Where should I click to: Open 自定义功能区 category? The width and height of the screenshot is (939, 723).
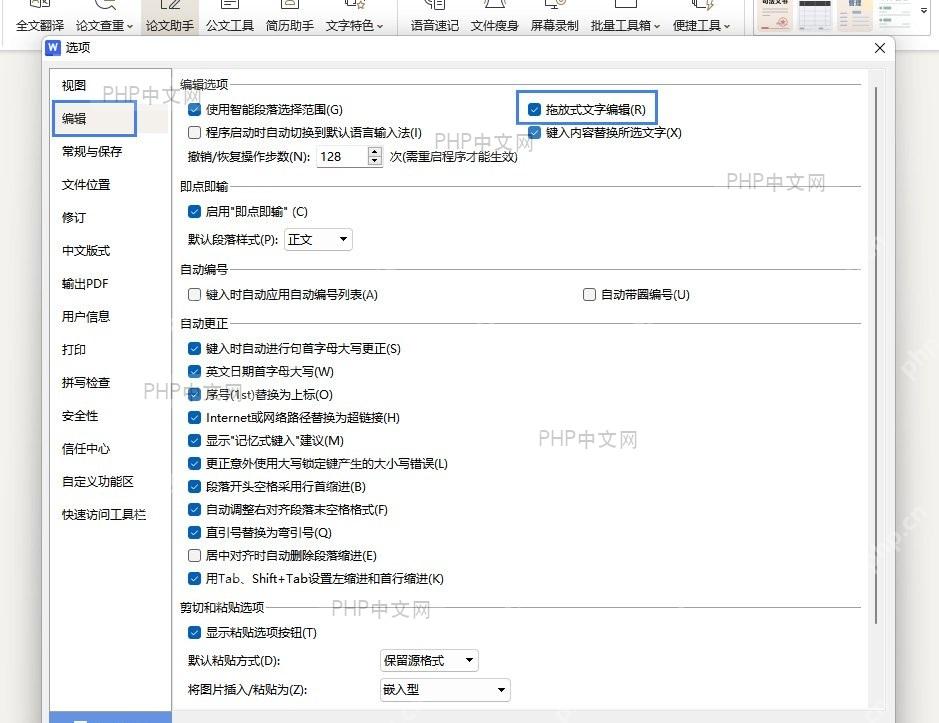pyautogui.click(x=98, y=482)
